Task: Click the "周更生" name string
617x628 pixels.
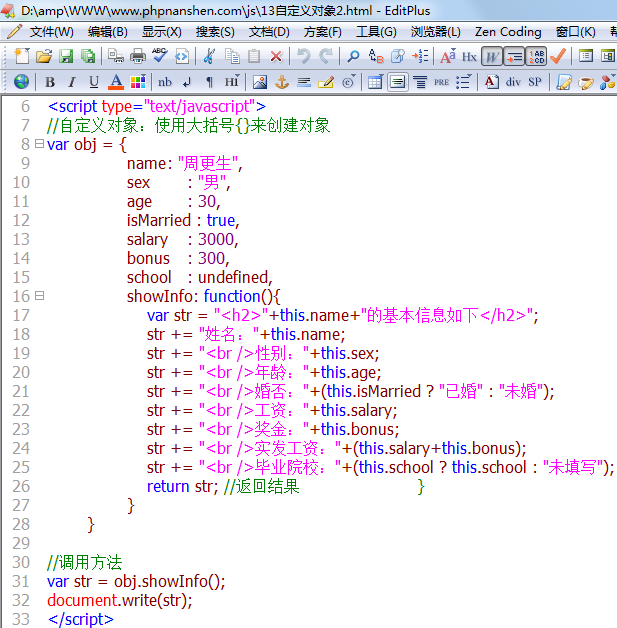Action: click(208, 163)
